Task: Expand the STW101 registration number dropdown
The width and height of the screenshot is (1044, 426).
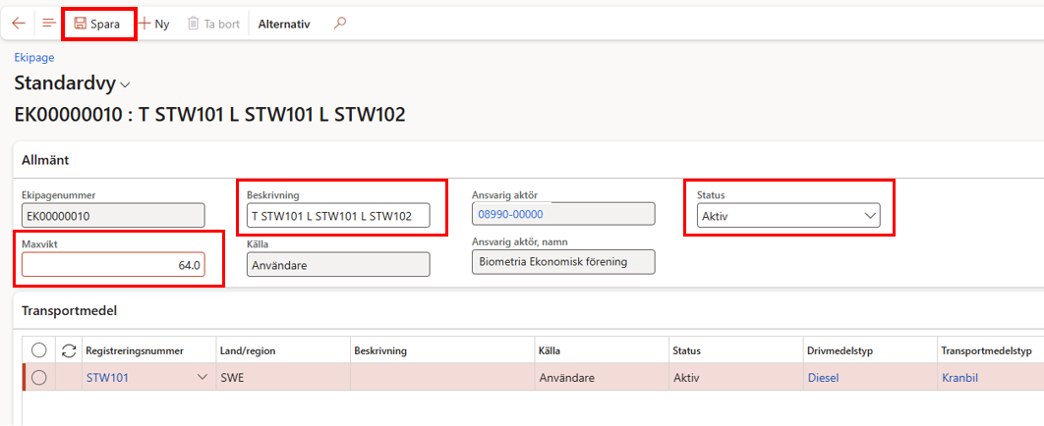Action: pyautogui.click(x=202, y=378)
